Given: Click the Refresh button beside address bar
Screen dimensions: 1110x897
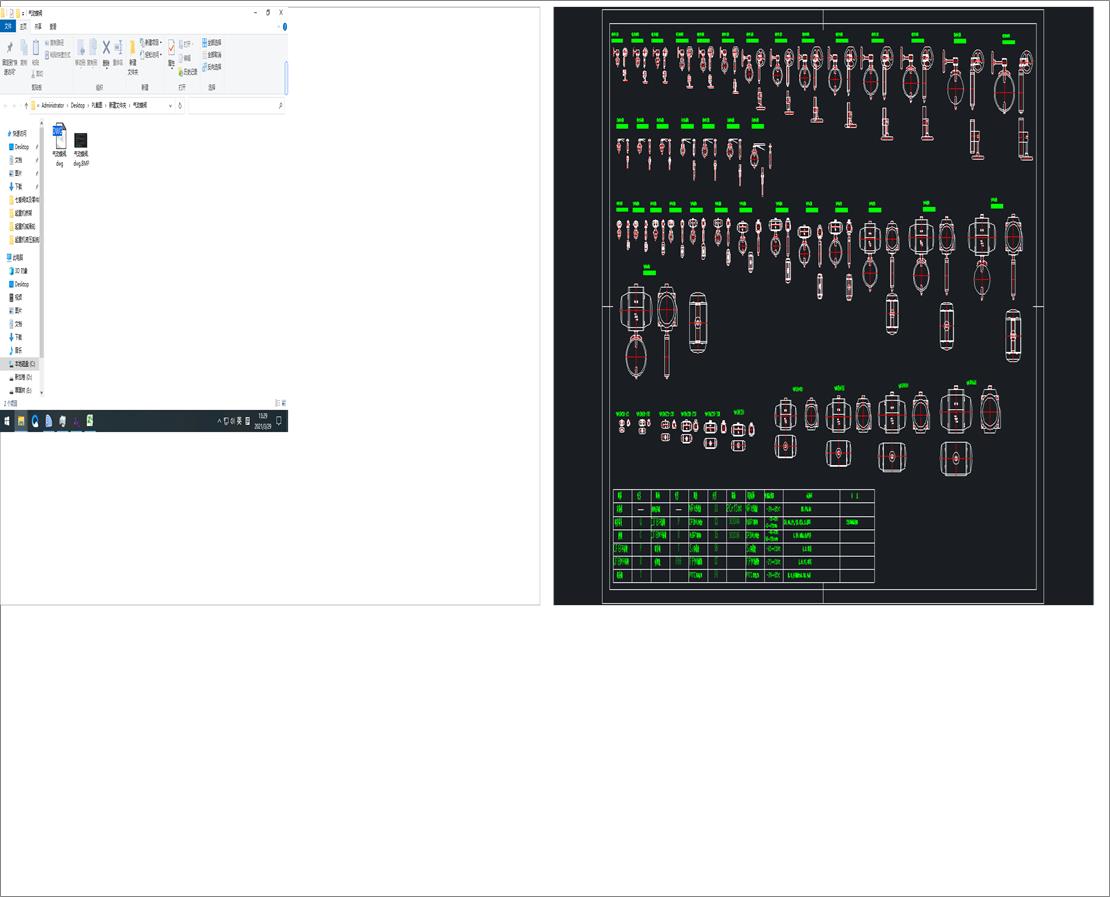Looking at the screenshot, I should 180,105.
